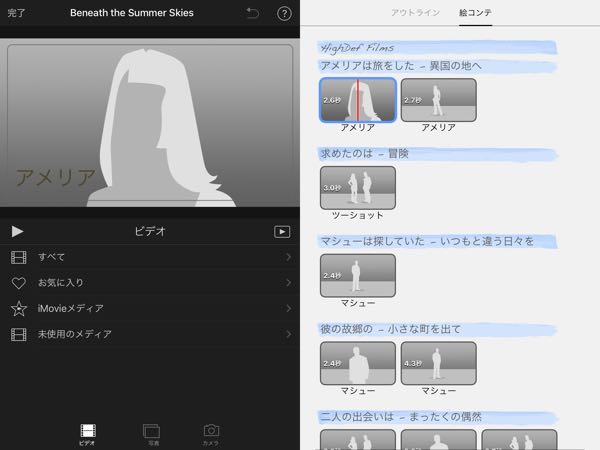Expand the すべて row chevron

tap(289, 257)
